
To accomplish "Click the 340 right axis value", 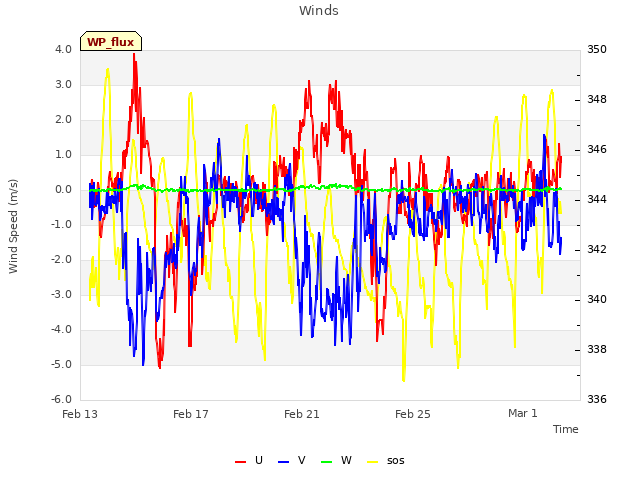I will coord(597,300).
